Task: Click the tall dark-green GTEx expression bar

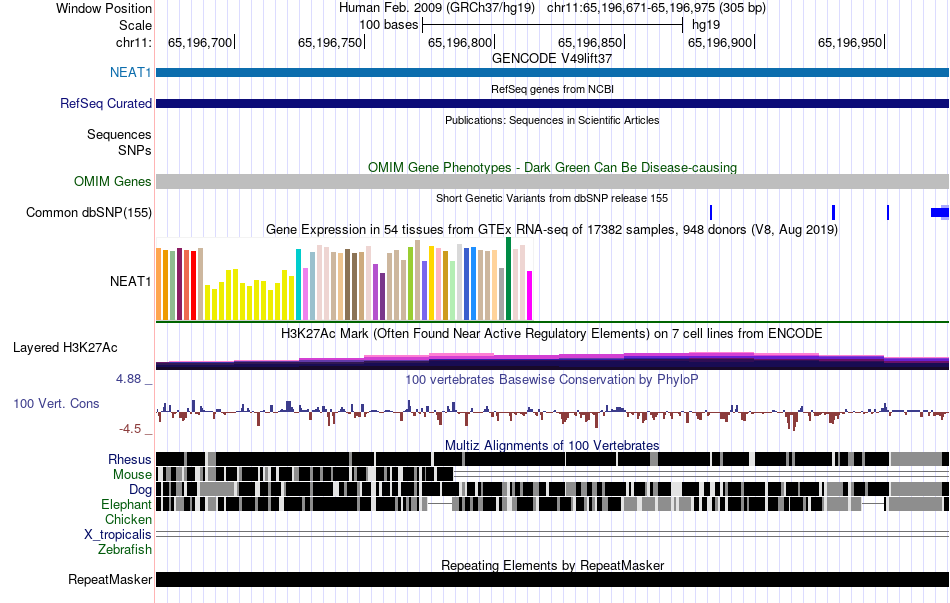Action: tap(508, 278)
